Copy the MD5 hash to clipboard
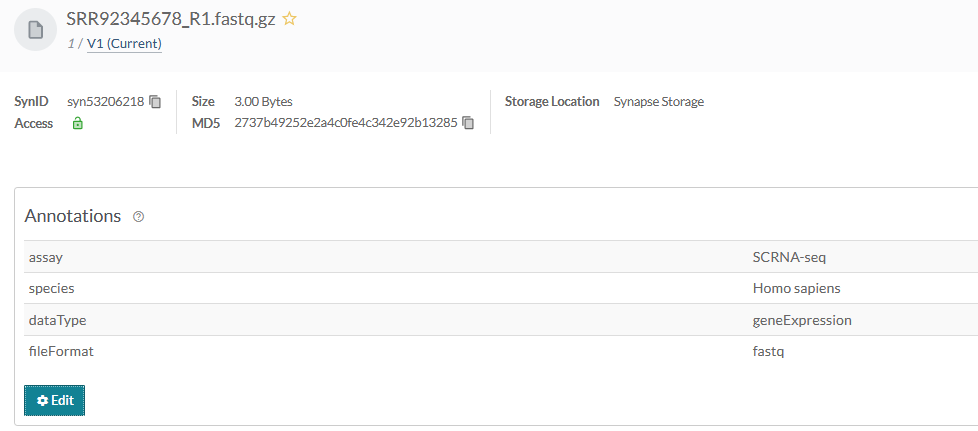 pos(468,123)
